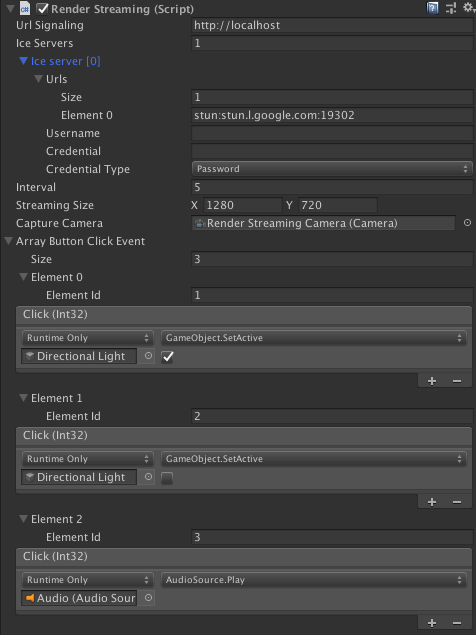476x635 pixels.
Task: Click the Streaming Size label
Action: (x=55, y=205)
